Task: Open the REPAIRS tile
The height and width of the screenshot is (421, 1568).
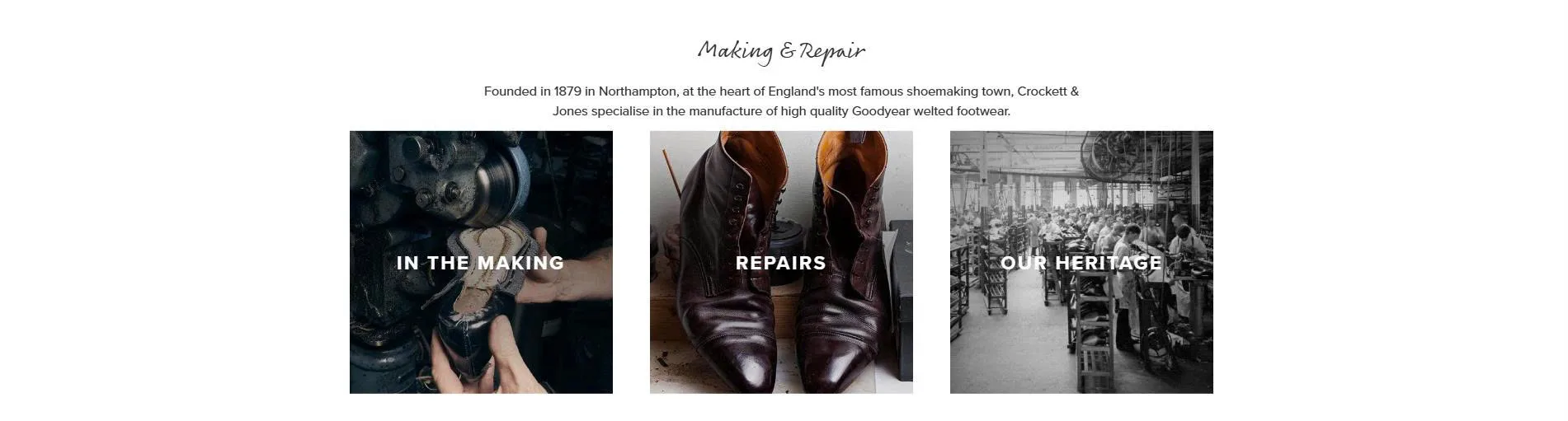Action: pyautogui.click(x=781, y=262)
